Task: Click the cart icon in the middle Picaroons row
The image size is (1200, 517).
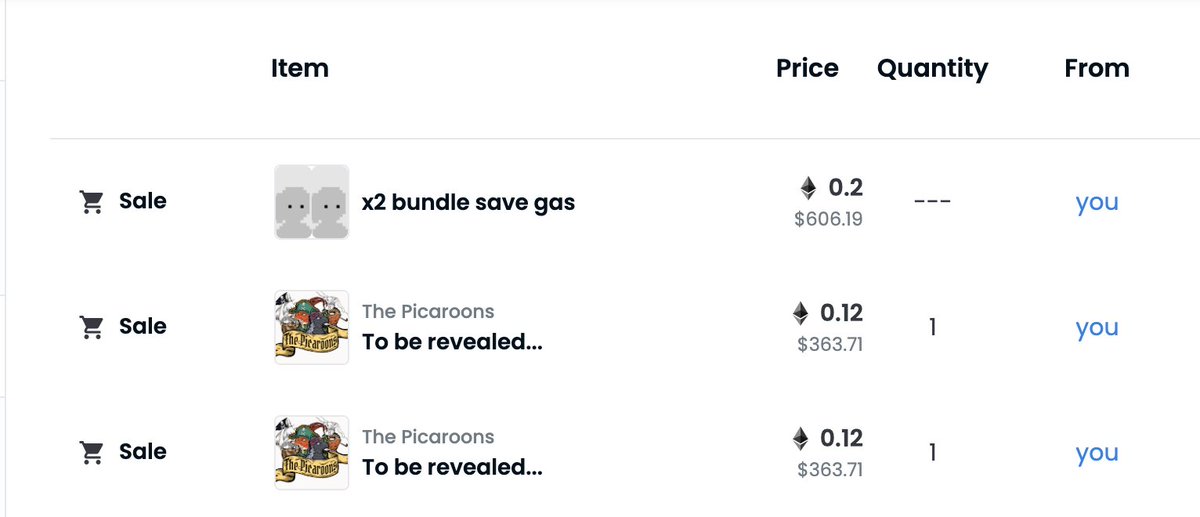Action: pyautogui.click(x=91, y=327)
